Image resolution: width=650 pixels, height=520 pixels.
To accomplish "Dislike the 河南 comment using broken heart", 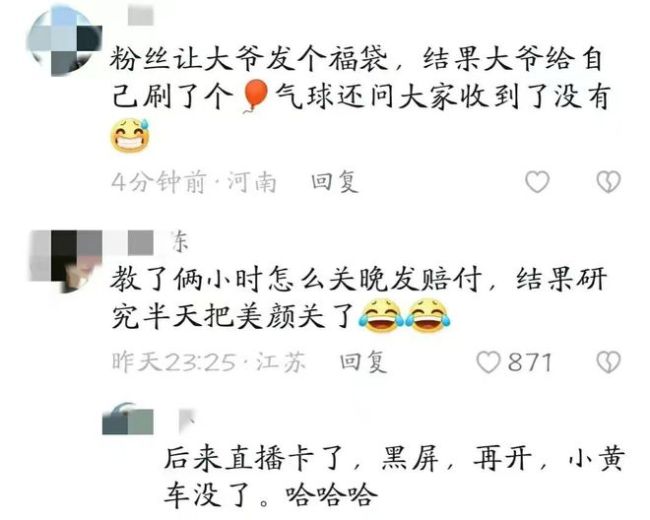I will tap(608, 182).
